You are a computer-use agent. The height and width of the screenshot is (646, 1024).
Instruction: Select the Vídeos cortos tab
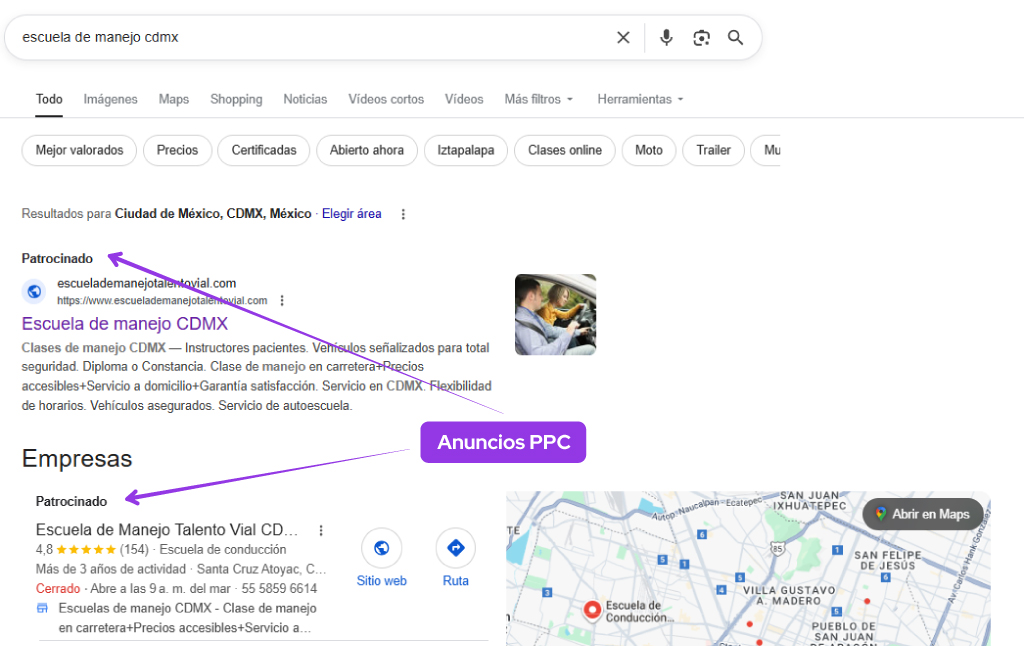pos(386,99)
